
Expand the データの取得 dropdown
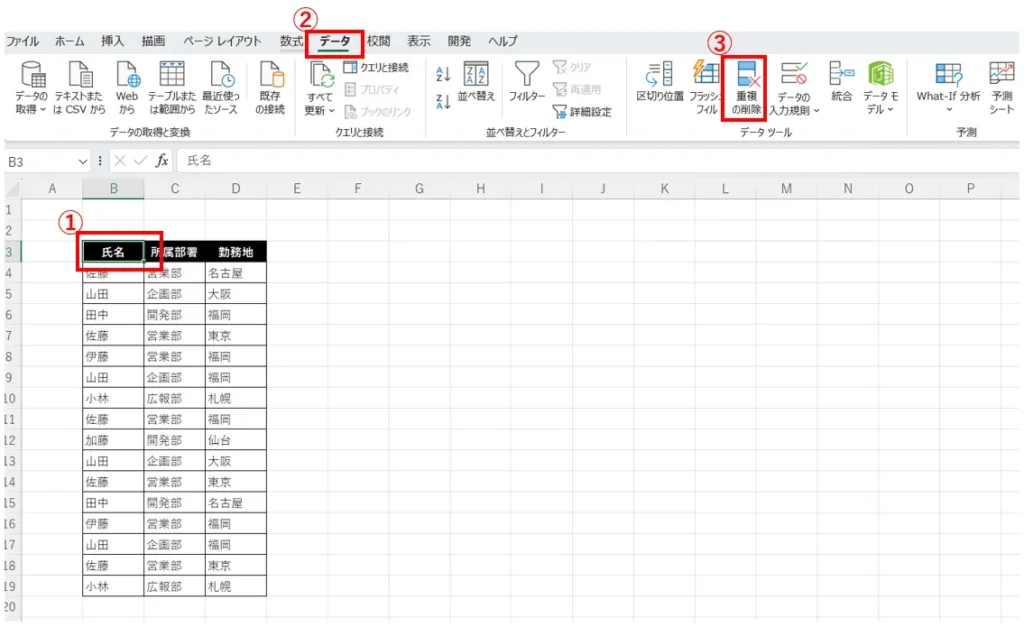click(31, 108)
